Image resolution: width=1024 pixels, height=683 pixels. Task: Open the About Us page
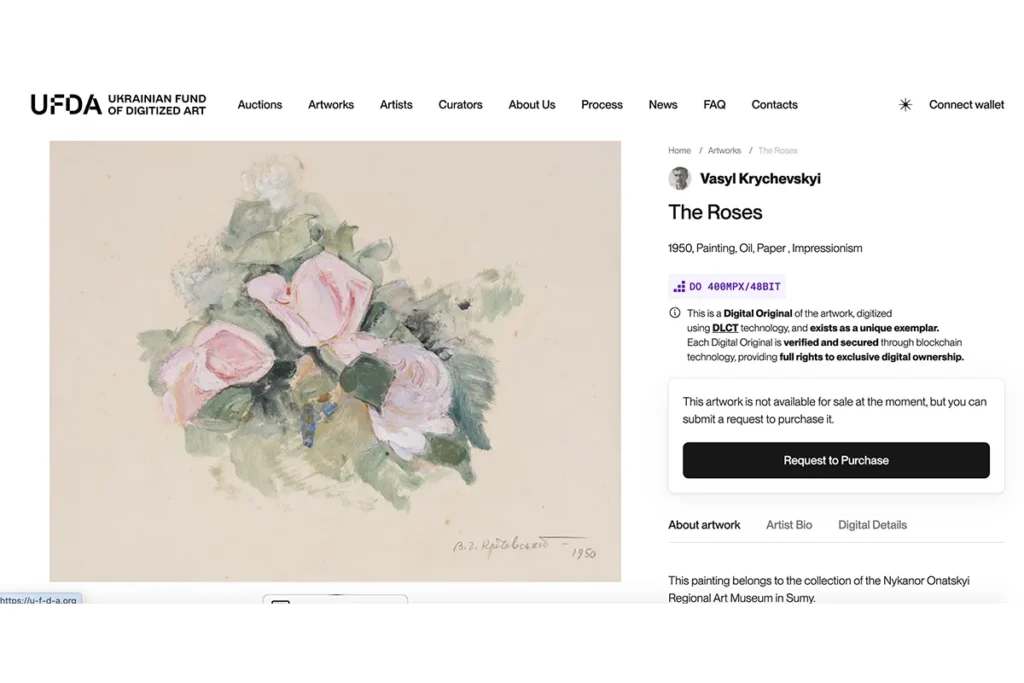point(532,105)
